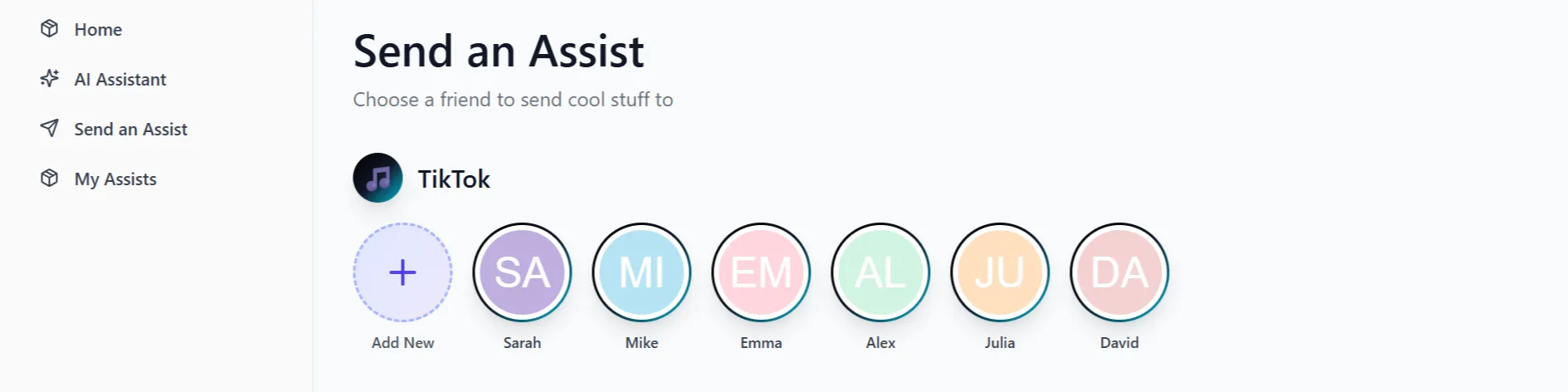Click the TikTok section heading text
The width and height of the screenshot is (1568, 392).
(454, 179)
